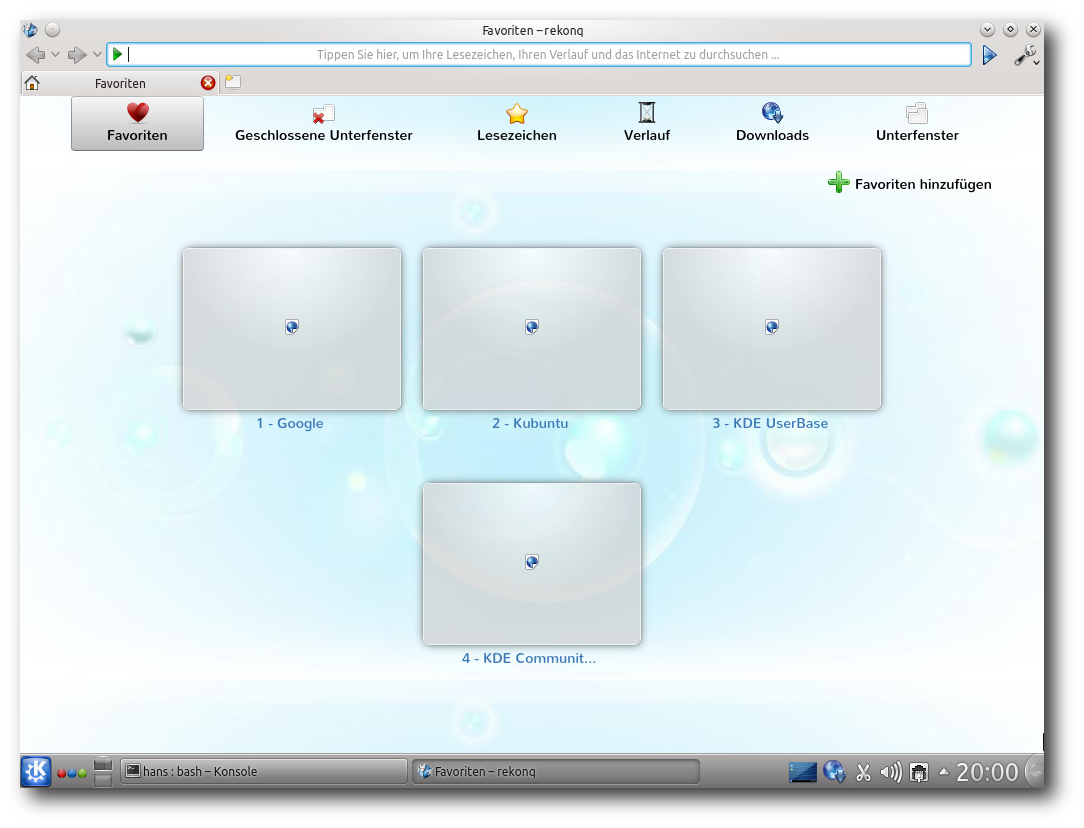Open the forward history dropdown arrow
1084x828 pixels.
[x=97, y=55]
